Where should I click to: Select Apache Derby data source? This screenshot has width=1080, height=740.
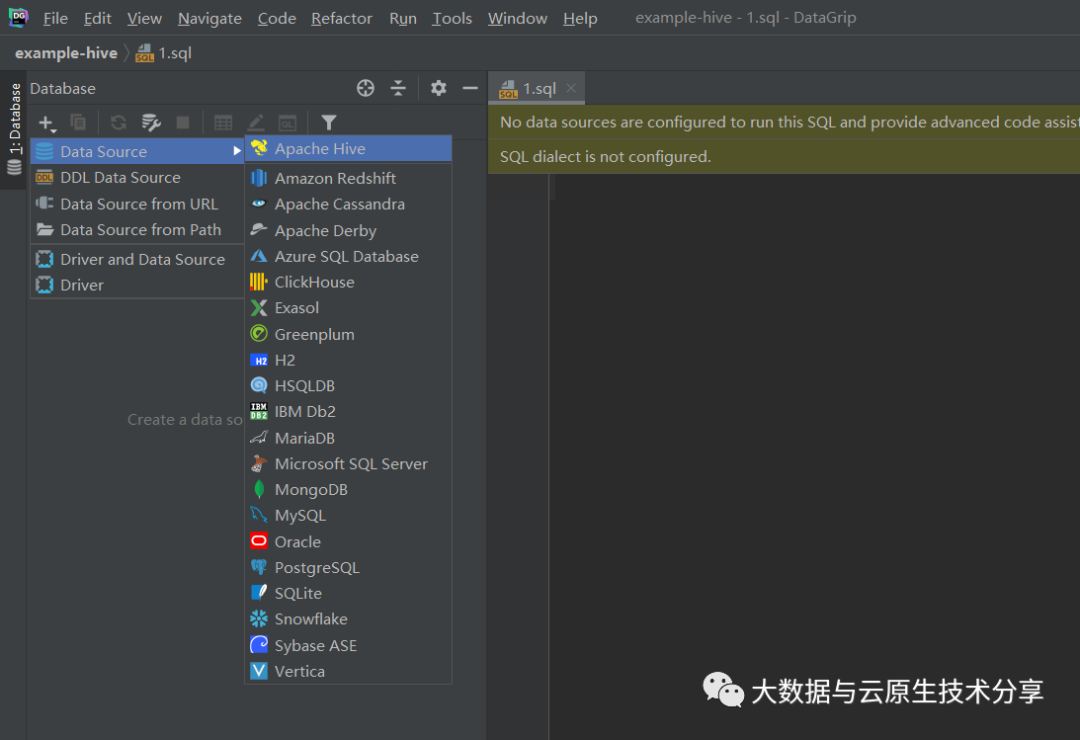[x=349, y=231]
